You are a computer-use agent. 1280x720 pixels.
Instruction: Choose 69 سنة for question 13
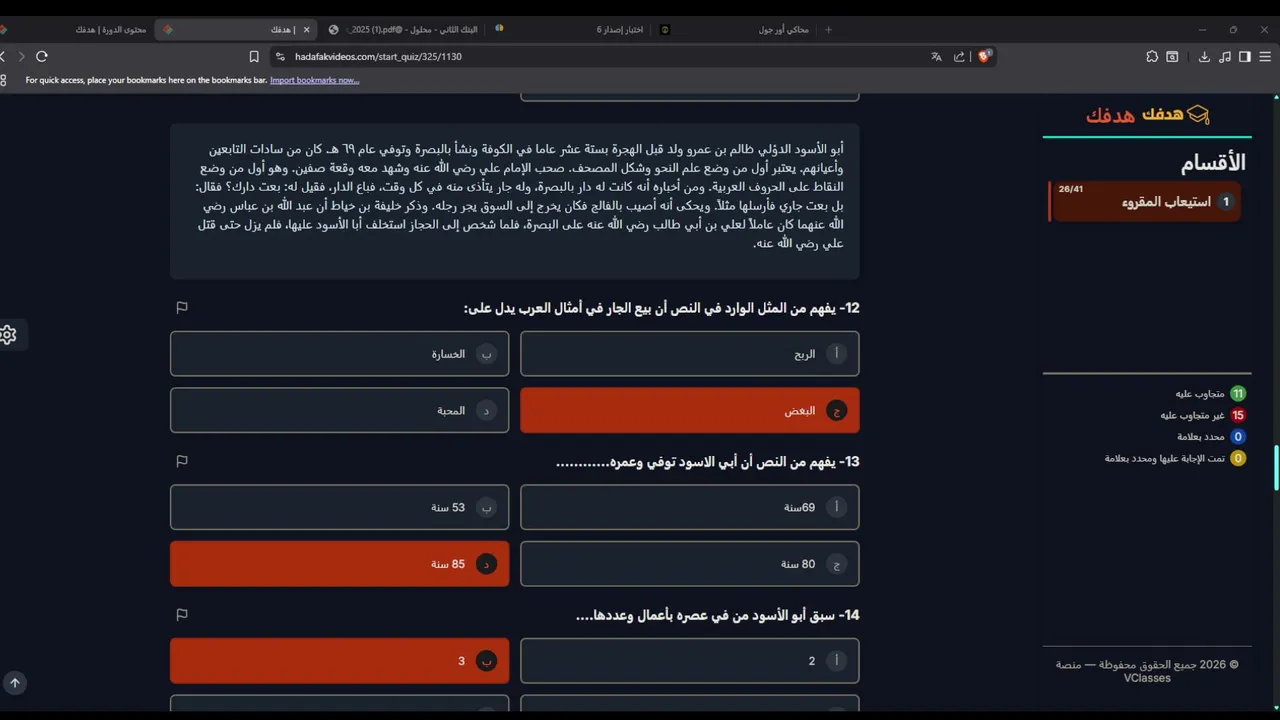[x=689, y=507]
